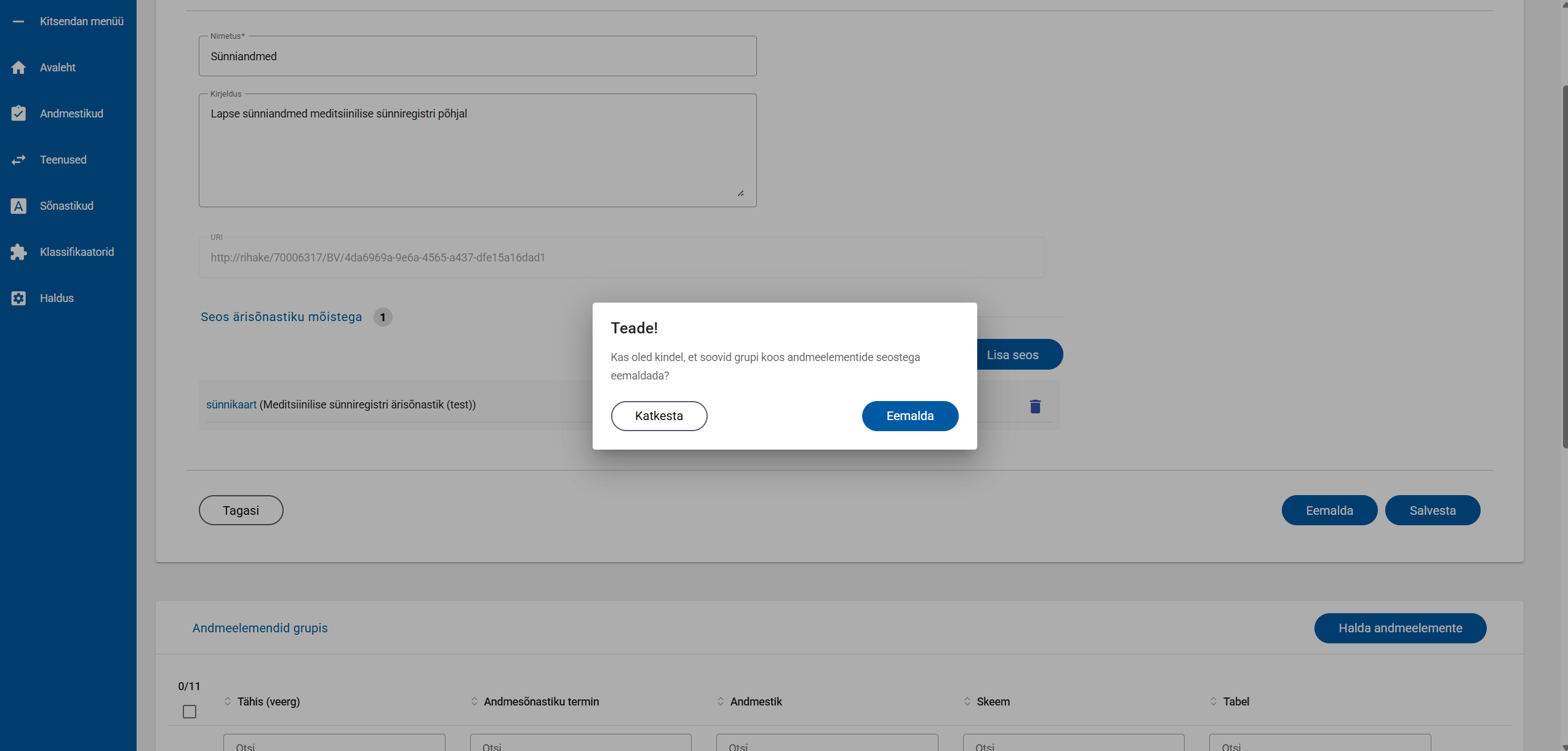The height and width of the screenshot is (751, 1568).
Task: Sort by Skeem column arrows
Action: (967, 702)
